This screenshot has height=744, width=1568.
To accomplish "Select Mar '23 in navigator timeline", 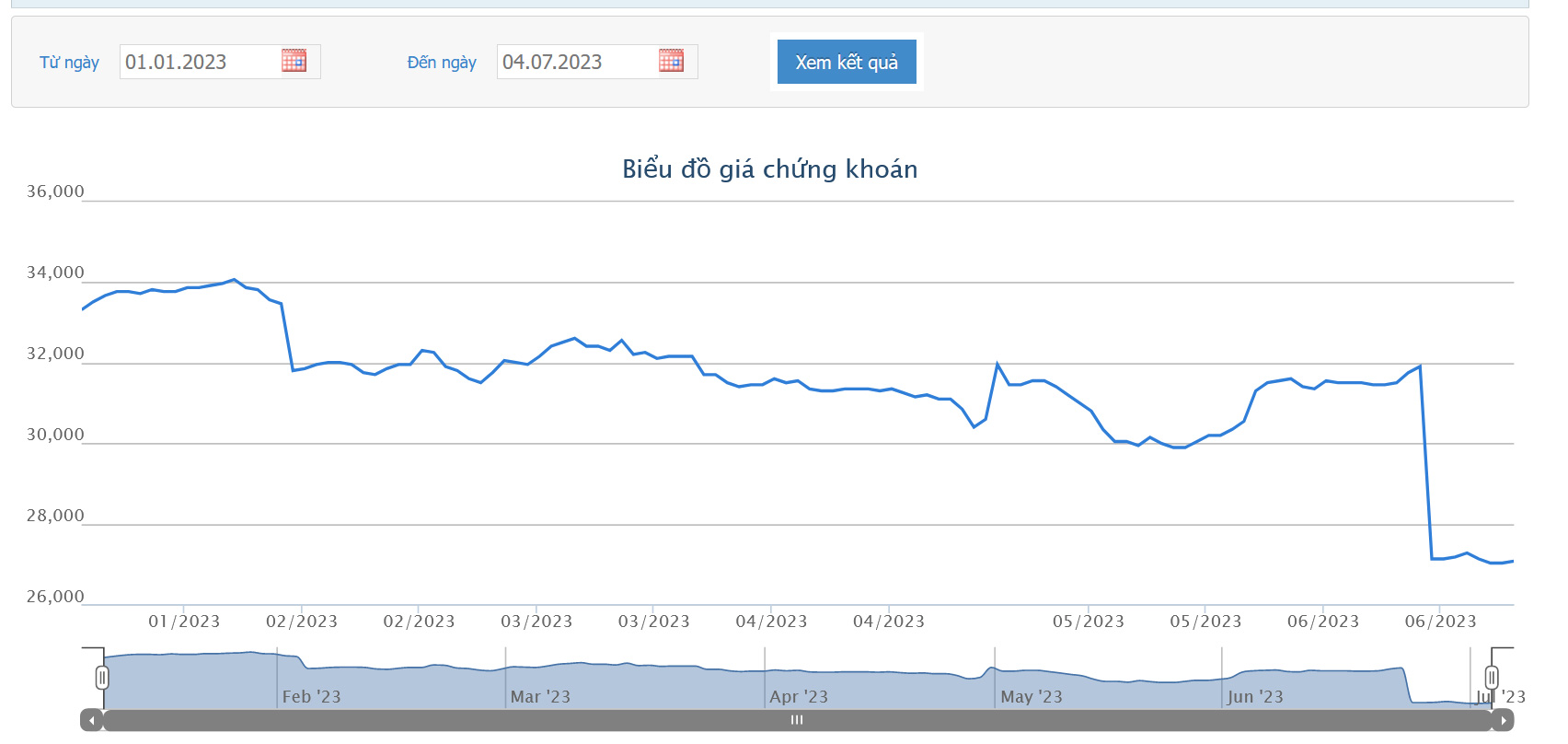I will 540,697.
